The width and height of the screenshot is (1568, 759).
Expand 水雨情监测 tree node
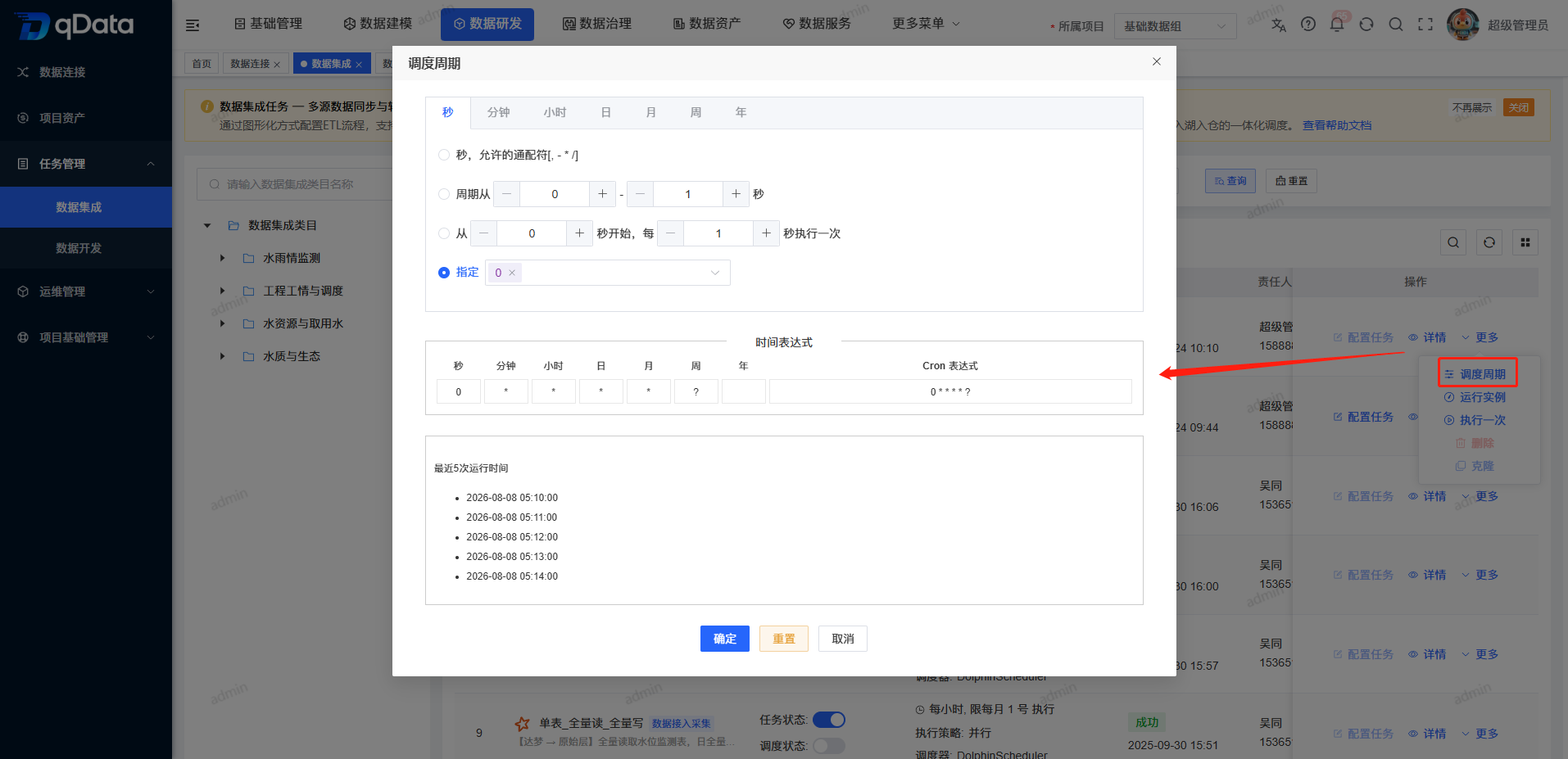[x=222, y=258]
